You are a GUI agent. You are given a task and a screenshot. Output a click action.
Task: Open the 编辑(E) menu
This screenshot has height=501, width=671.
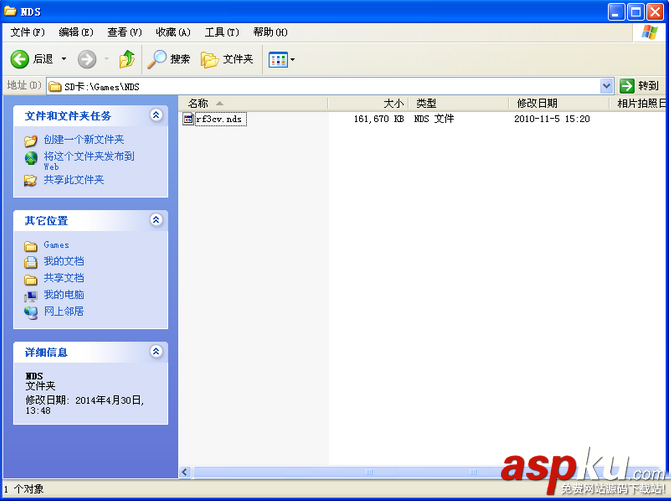(76, 32)
